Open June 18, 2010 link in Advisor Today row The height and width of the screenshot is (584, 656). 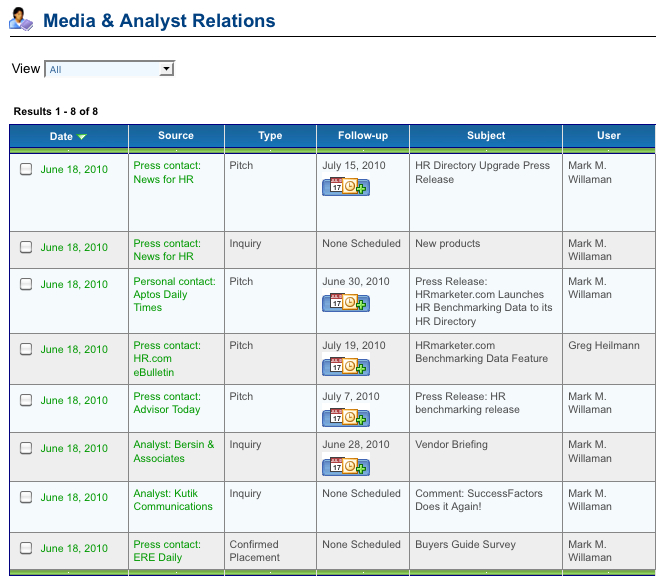[x=74, y=400]
